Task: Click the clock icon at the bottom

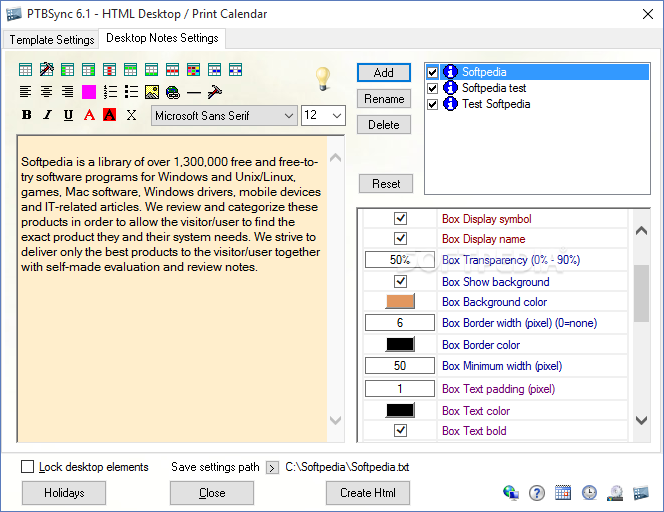Action: pyautogui.click(x=589, y=493)
